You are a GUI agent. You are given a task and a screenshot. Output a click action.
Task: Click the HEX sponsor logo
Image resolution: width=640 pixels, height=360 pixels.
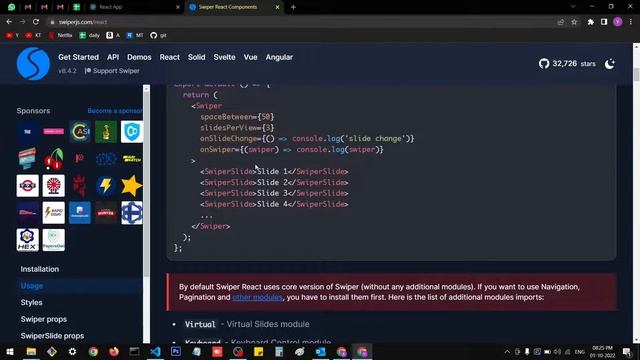coord(27,240)
